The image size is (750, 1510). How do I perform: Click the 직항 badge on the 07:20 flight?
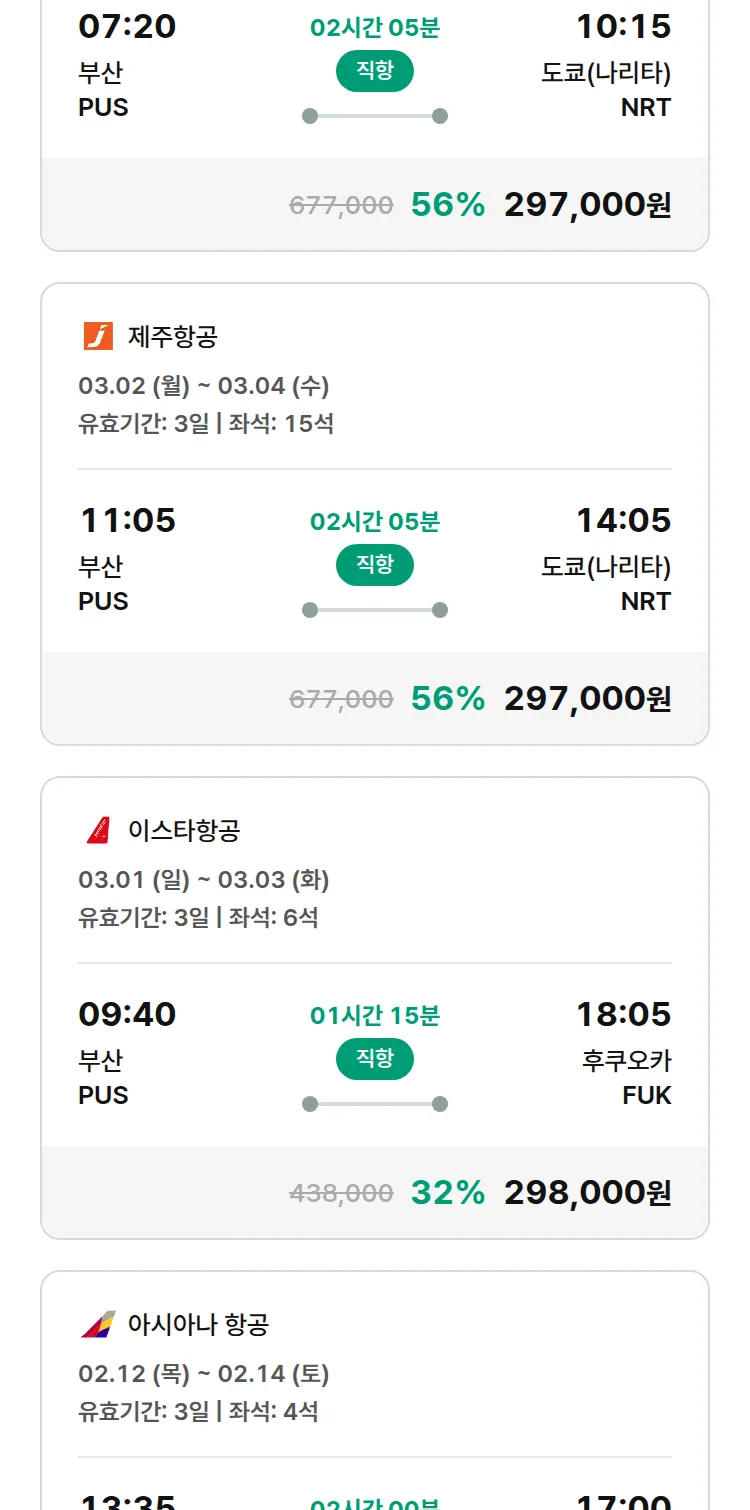[375, 71]
